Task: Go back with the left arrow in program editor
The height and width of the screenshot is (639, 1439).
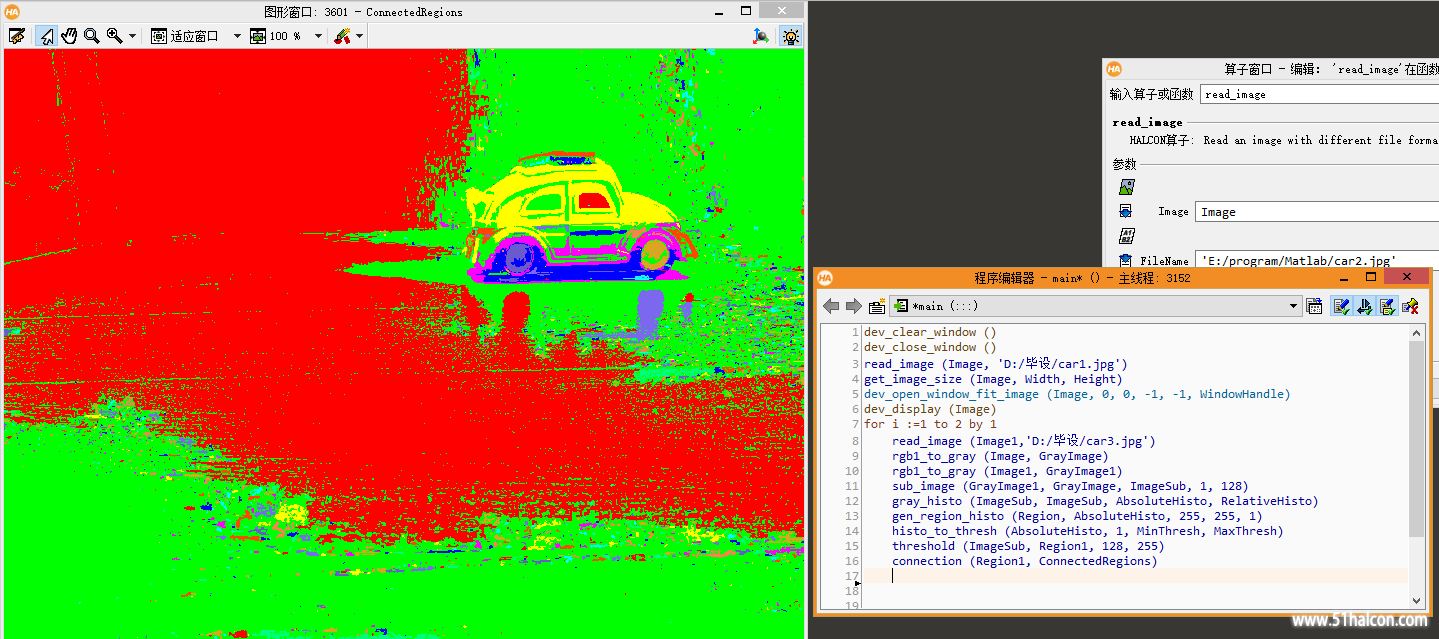Action: (x=831, y=306)
